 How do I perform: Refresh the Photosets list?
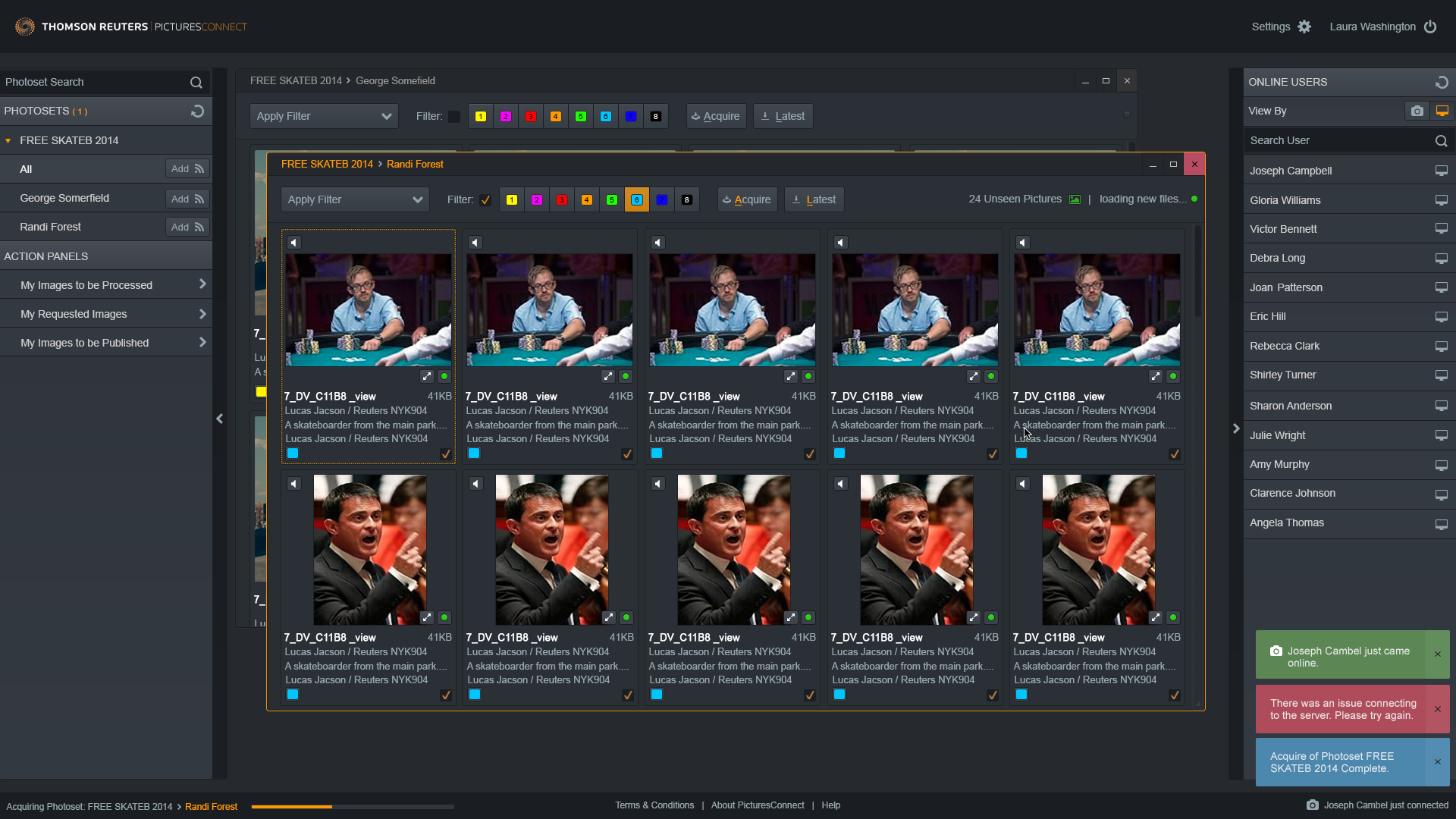197,111
